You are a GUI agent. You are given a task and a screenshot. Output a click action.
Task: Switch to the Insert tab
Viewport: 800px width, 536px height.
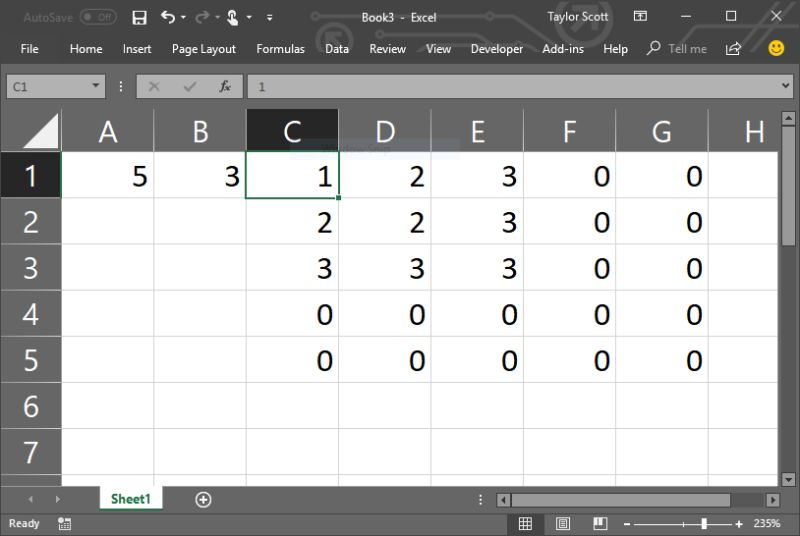click(137, 48)
